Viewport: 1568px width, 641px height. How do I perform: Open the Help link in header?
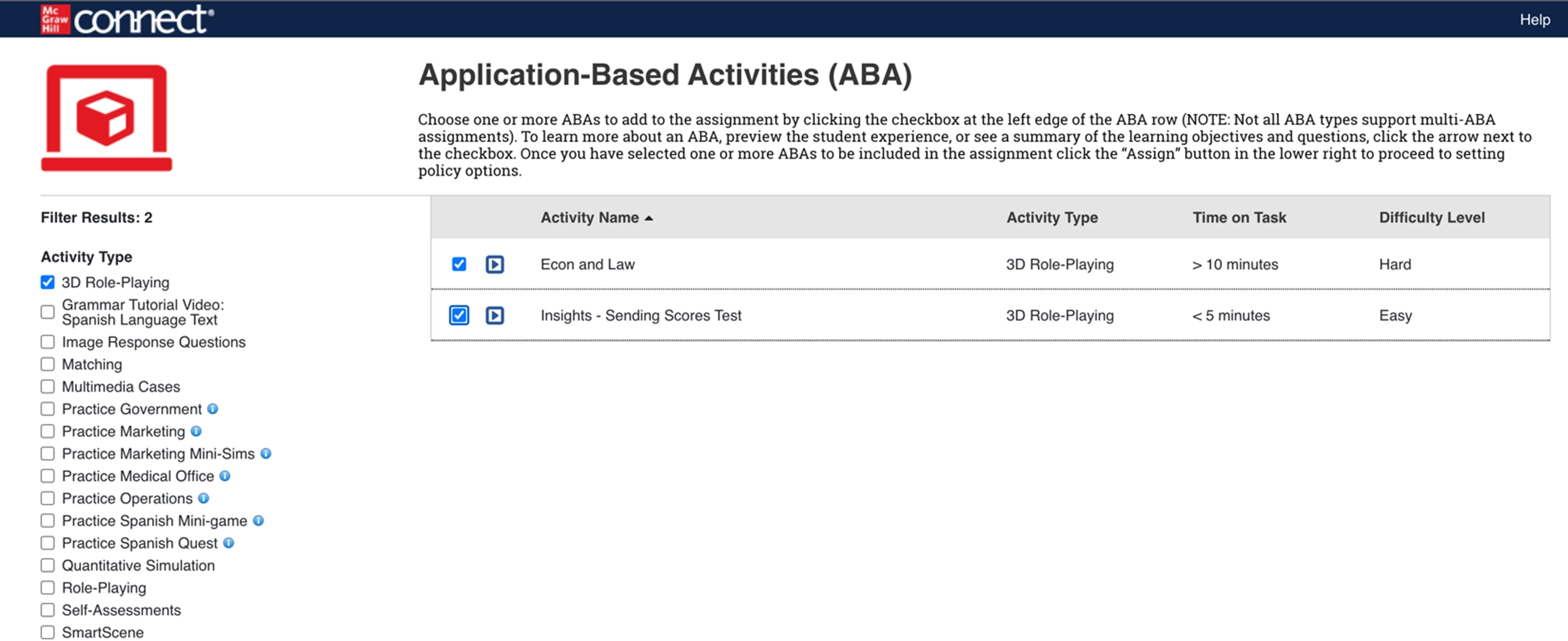1535,20
